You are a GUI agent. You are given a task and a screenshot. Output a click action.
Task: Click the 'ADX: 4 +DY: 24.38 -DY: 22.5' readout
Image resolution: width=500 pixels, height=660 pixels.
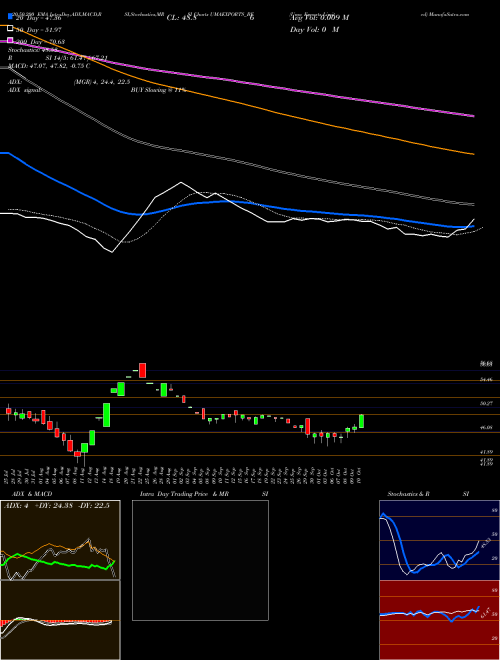click(x=56, y=506)
